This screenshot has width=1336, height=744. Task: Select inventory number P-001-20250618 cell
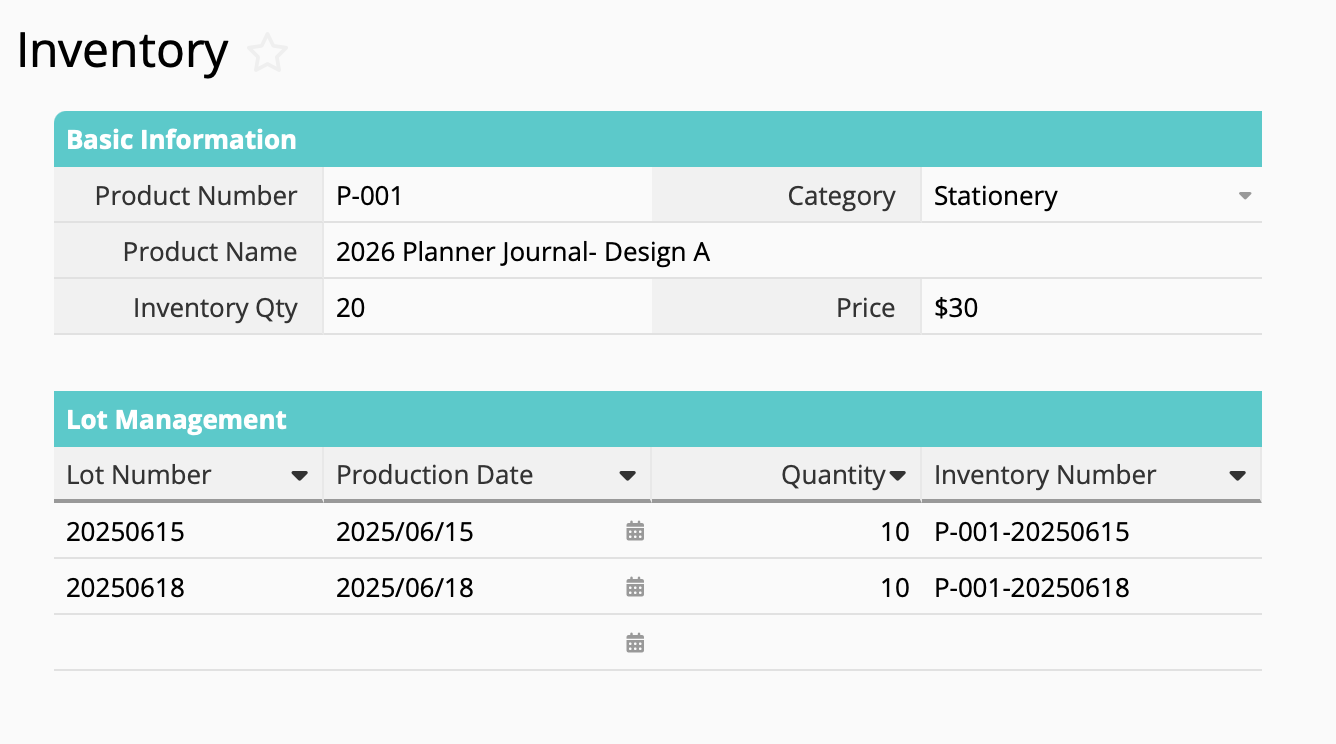pyautogui.click(x=1090, y=587)
